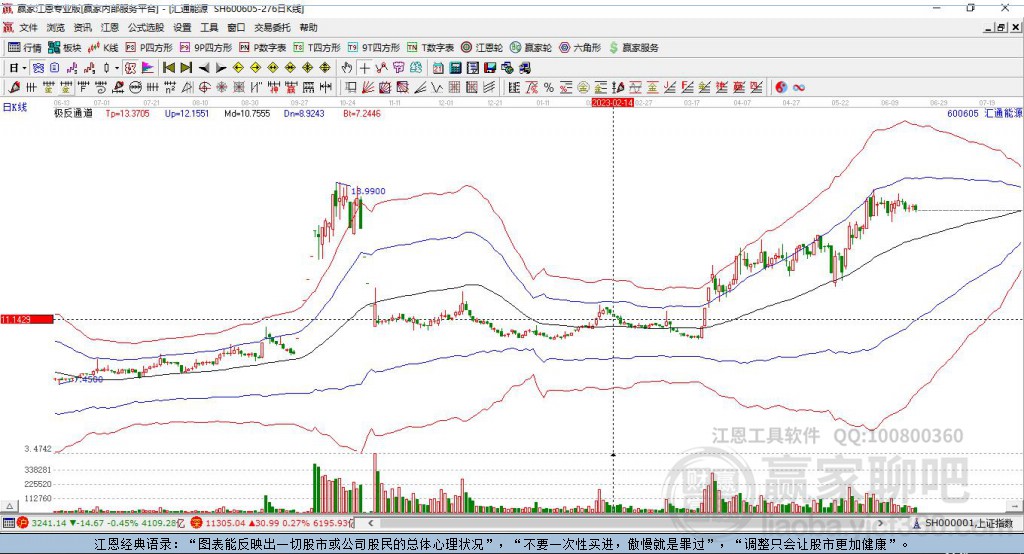Open 赢家服务 with the dollar icon
Viewport: 1024px width, 554px height.
click(x=633, y=48)
